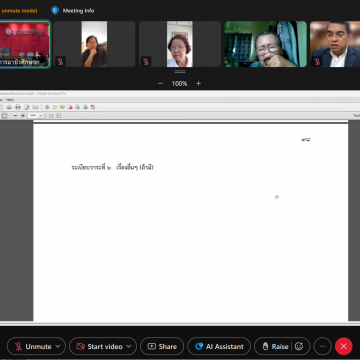This screenshot has width=360, height=360.
Task: Open the reactions smiley icon
Action: coord(299,346)
